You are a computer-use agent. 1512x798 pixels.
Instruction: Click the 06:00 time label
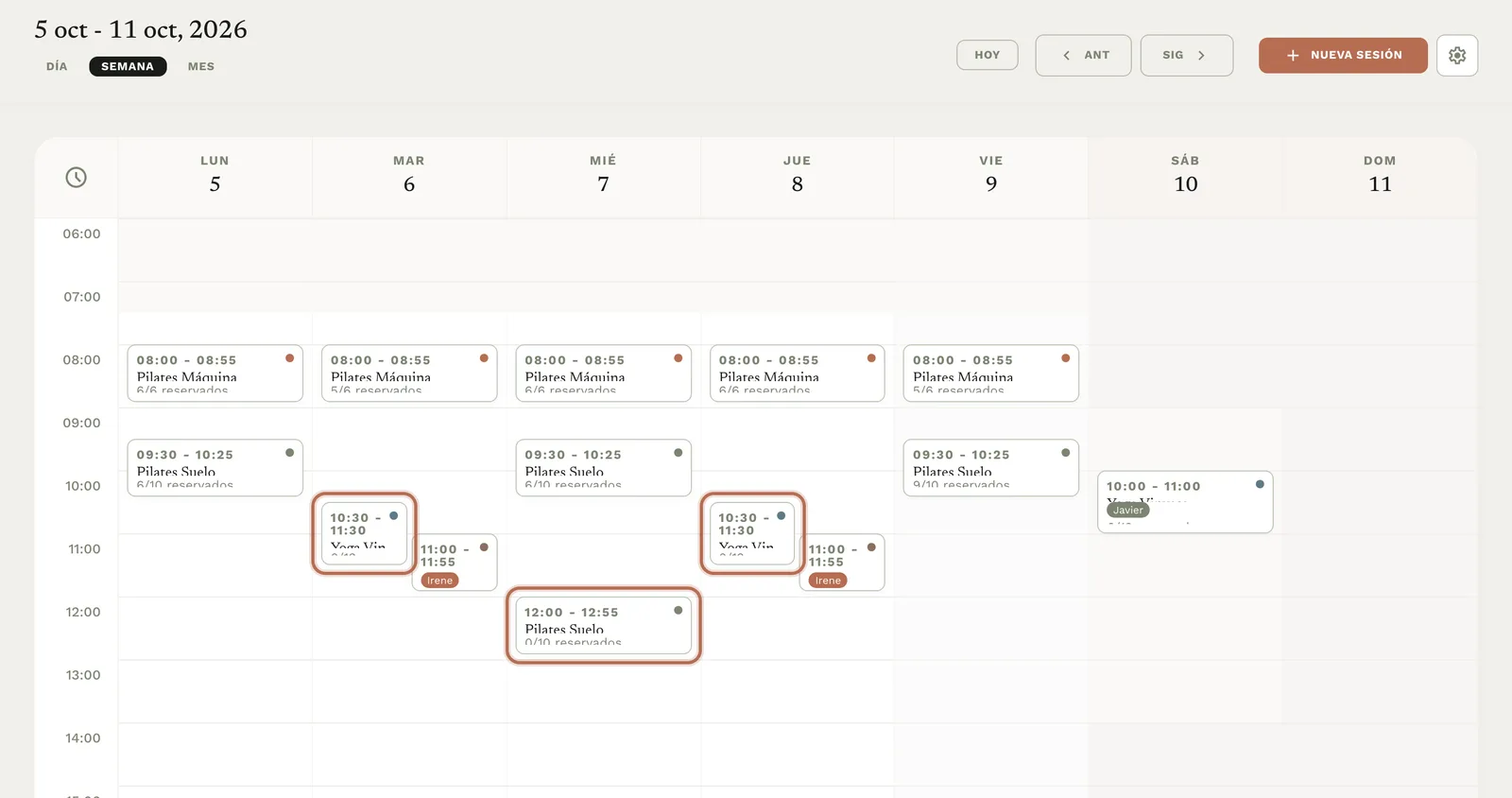click(82, 234)
